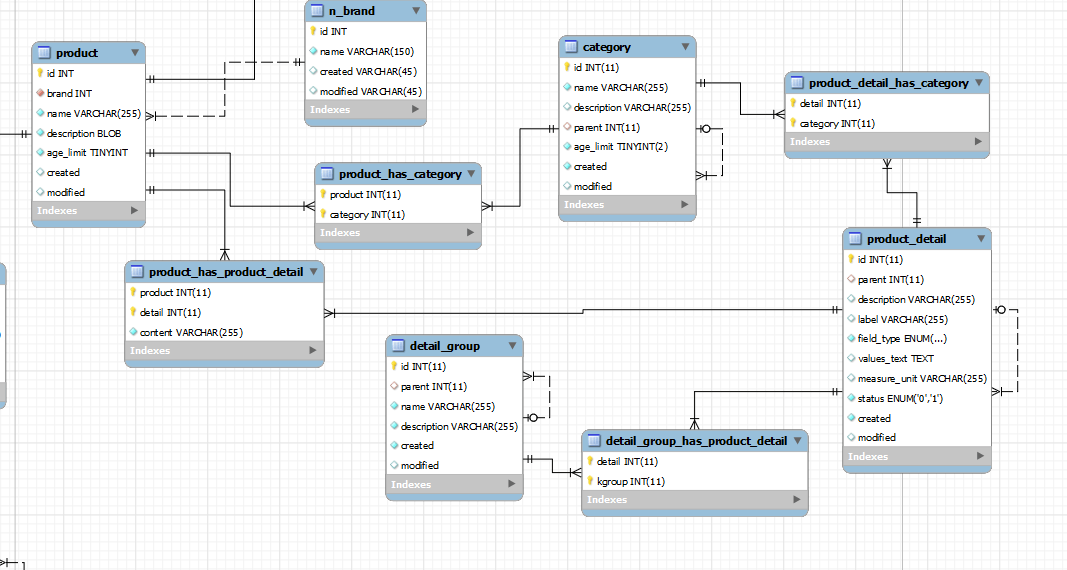Select description BLOB column in product table
The image size is (1067, 570).
click(x=84, y=133)
